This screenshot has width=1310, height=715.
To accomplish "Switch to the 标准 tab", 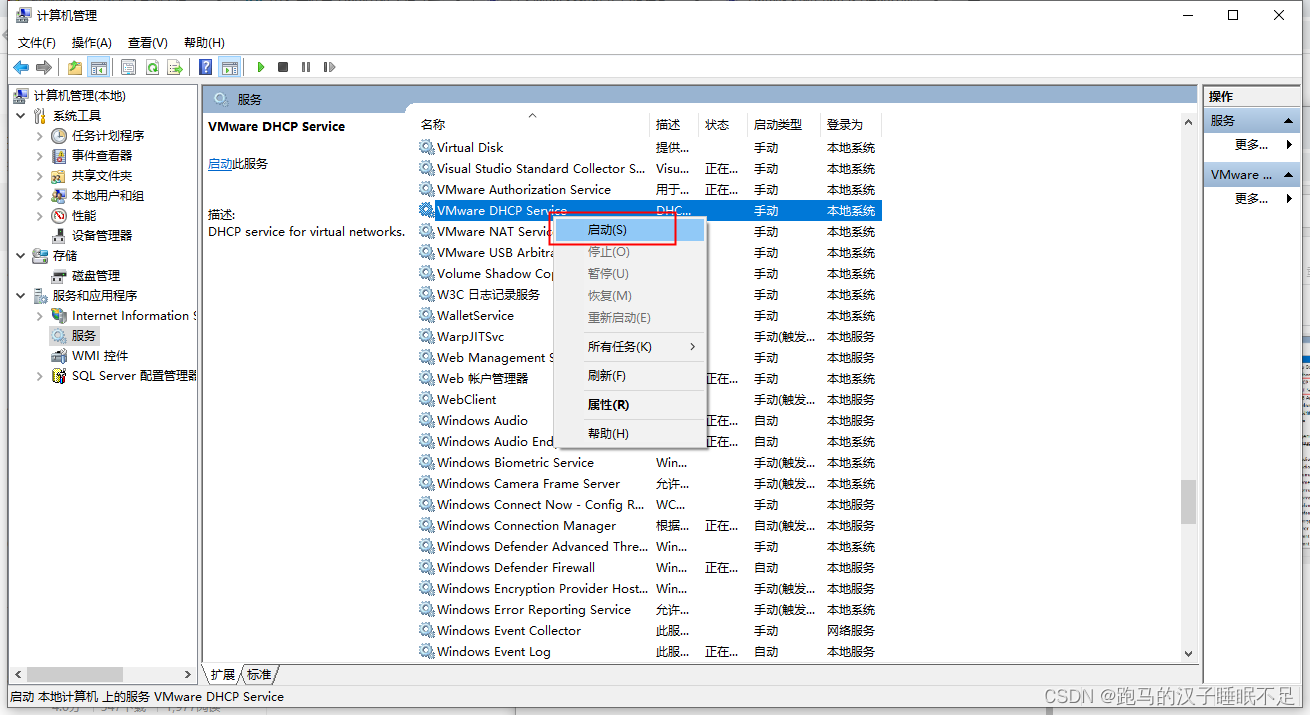I will tap(259, 675).
